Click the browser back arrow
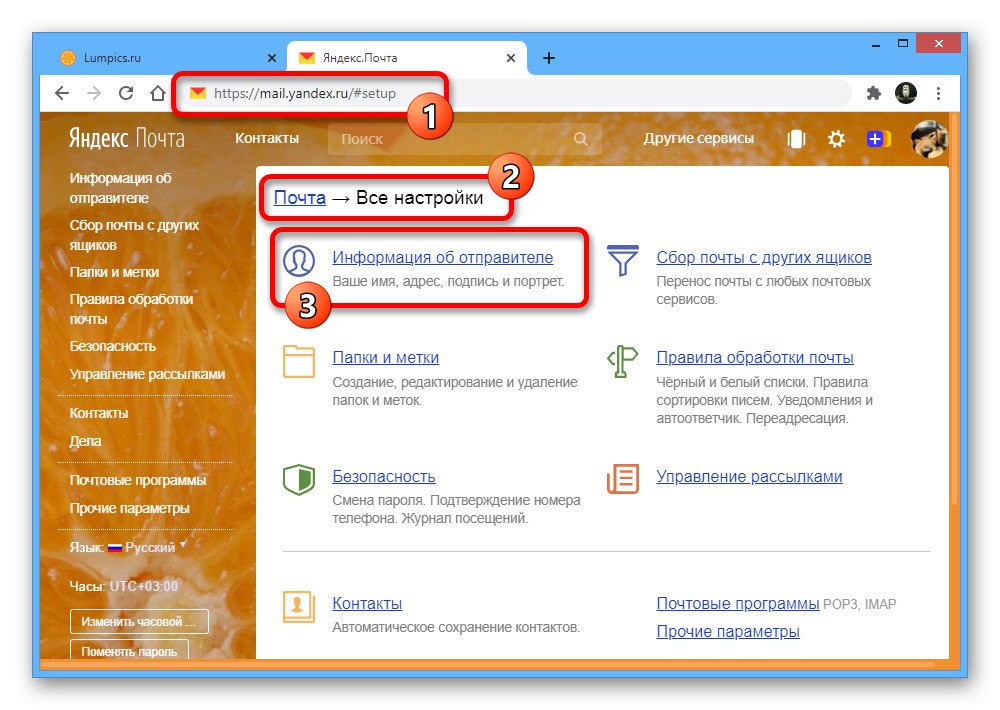The image size is (1000, 710). coord(62,94)
